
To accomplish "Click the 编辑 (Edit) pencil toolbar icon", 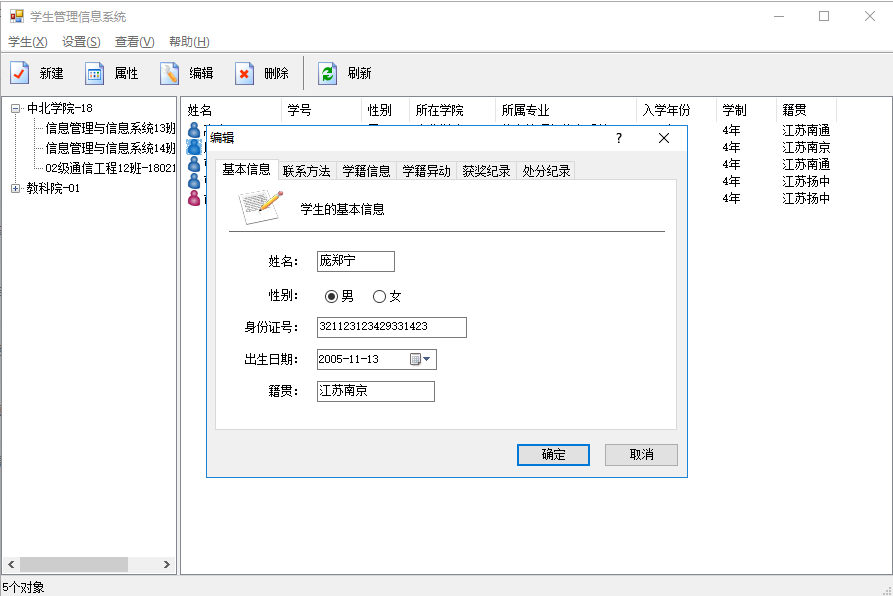I will (x=170, y=73).
